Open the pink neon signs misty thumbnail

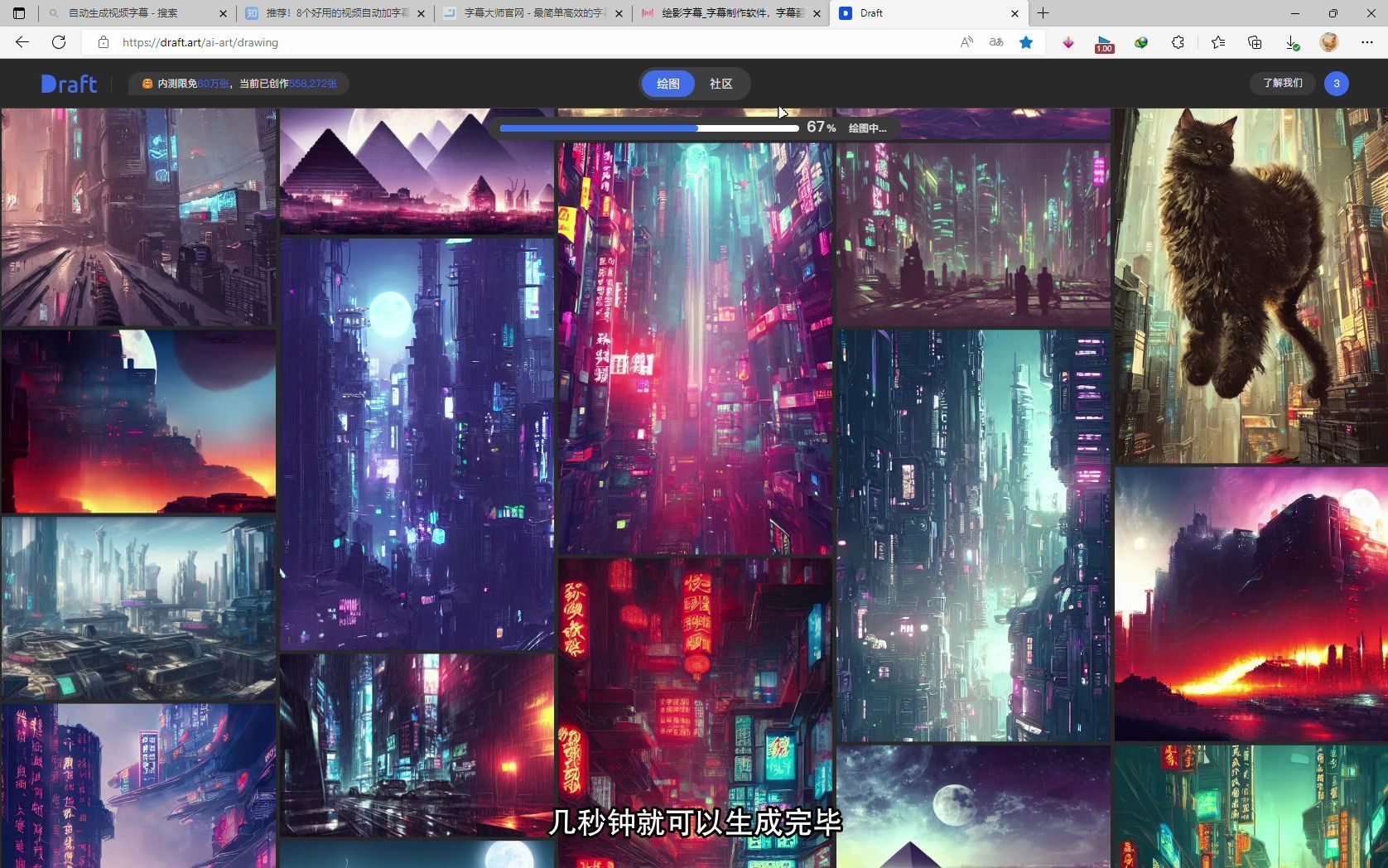pyautogui.click(x=138, y=786)
